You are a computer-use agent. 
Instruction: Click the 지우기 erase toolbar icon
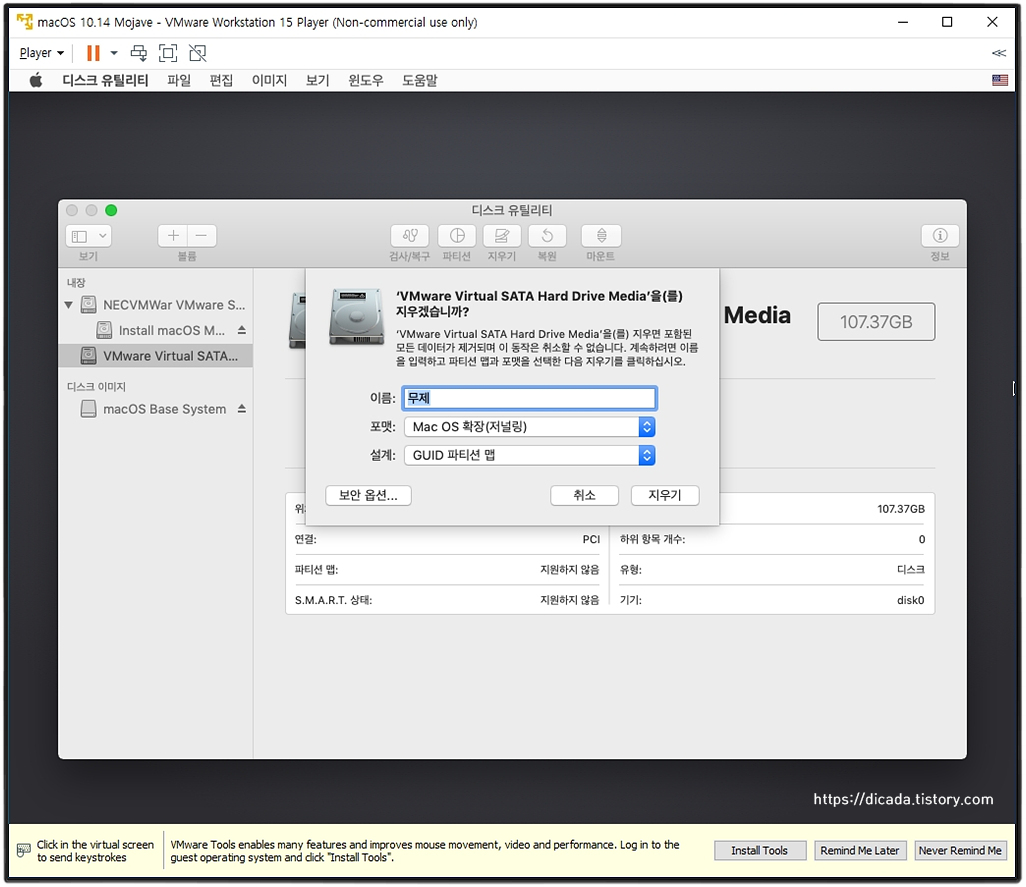[502, 235]
